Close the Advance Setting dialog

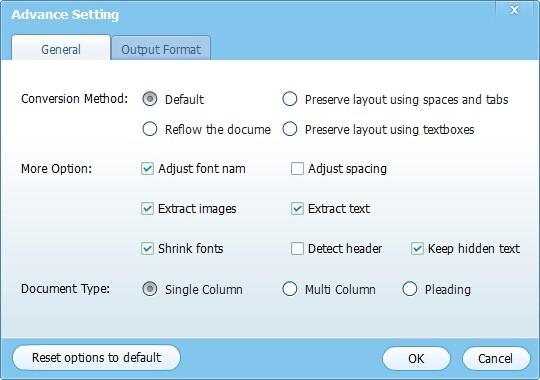click(x=515, y=10)
